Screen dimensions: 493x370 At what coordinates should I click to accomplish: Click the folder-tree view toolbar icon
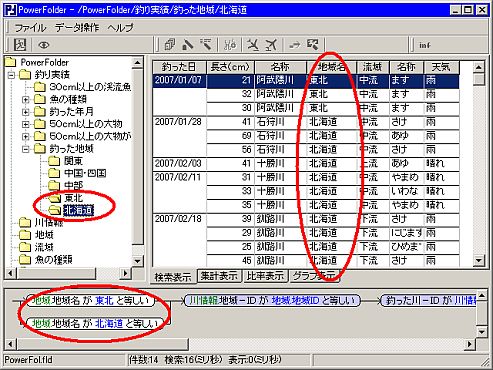point(20,44)
